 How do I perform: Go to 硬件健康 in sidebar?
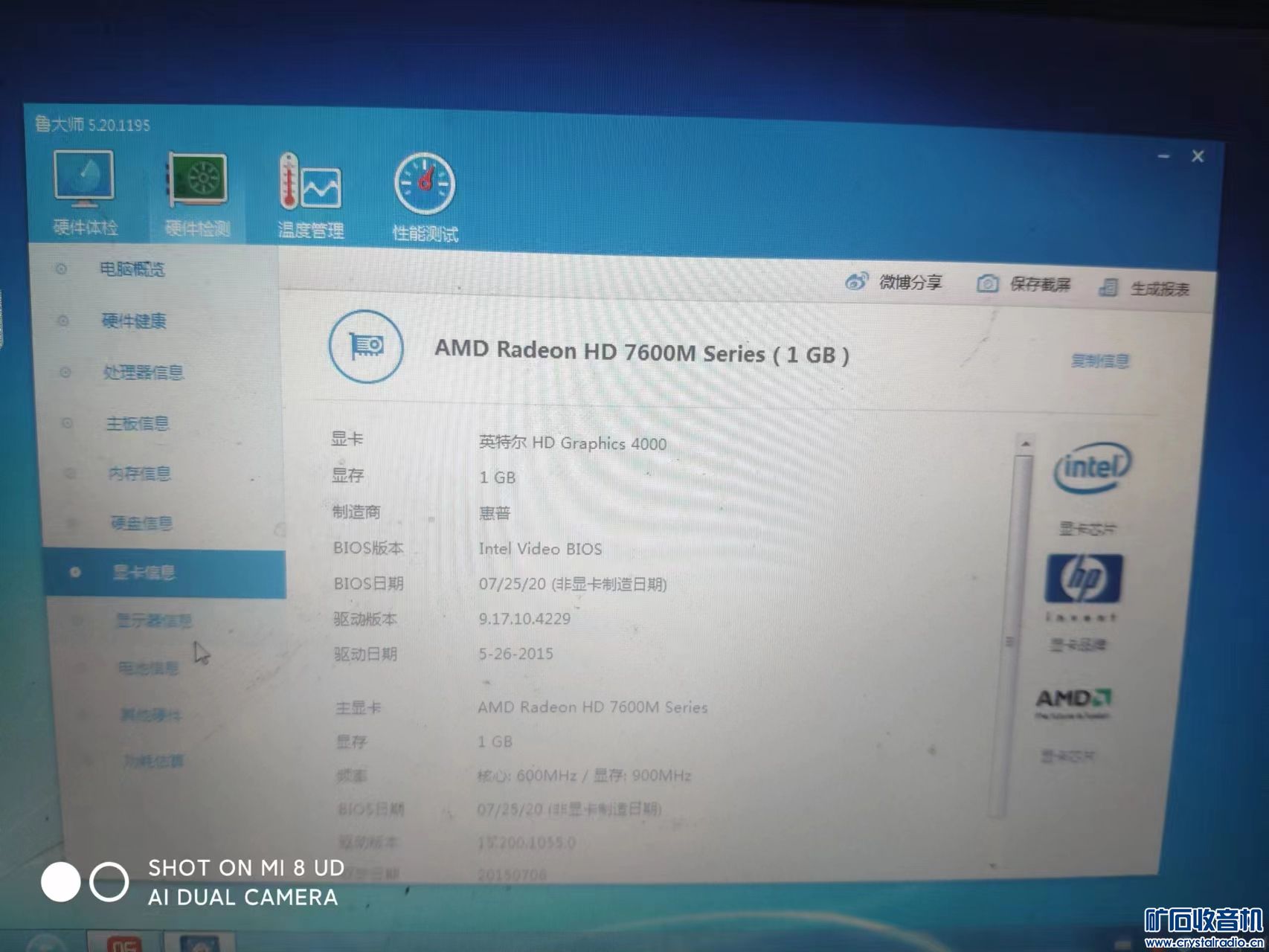[x=134, y=321]
